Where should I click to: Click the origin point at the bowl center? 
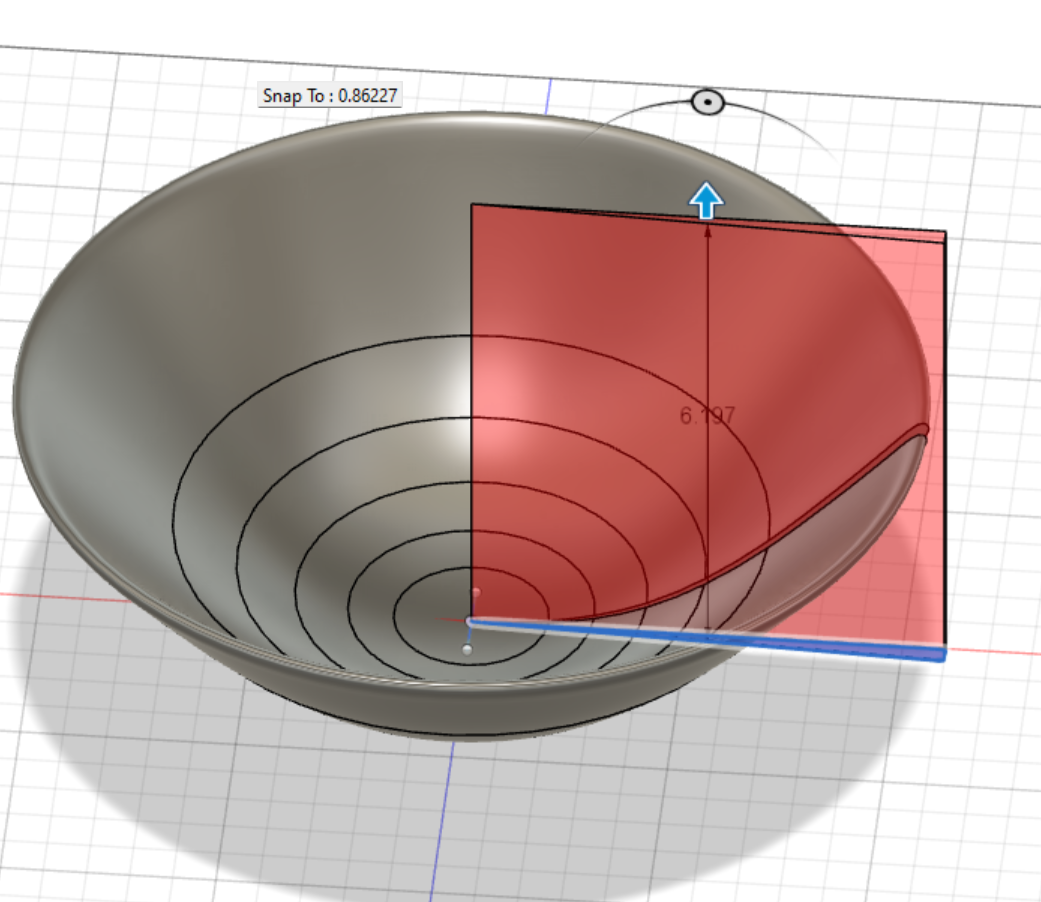pos(469,620)
